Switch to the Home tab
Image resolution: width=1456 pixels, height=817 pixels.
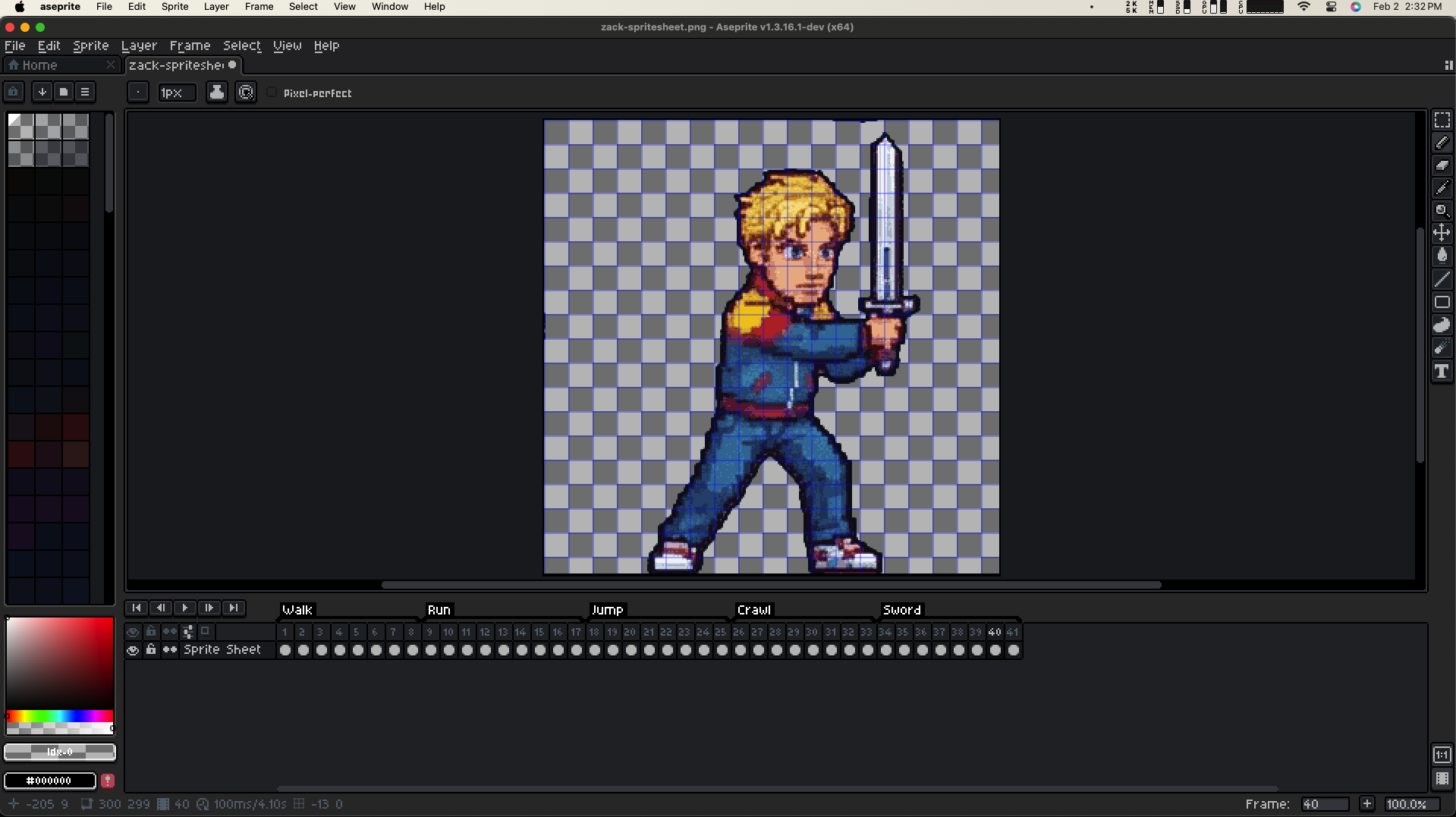(x=37, y=65)
